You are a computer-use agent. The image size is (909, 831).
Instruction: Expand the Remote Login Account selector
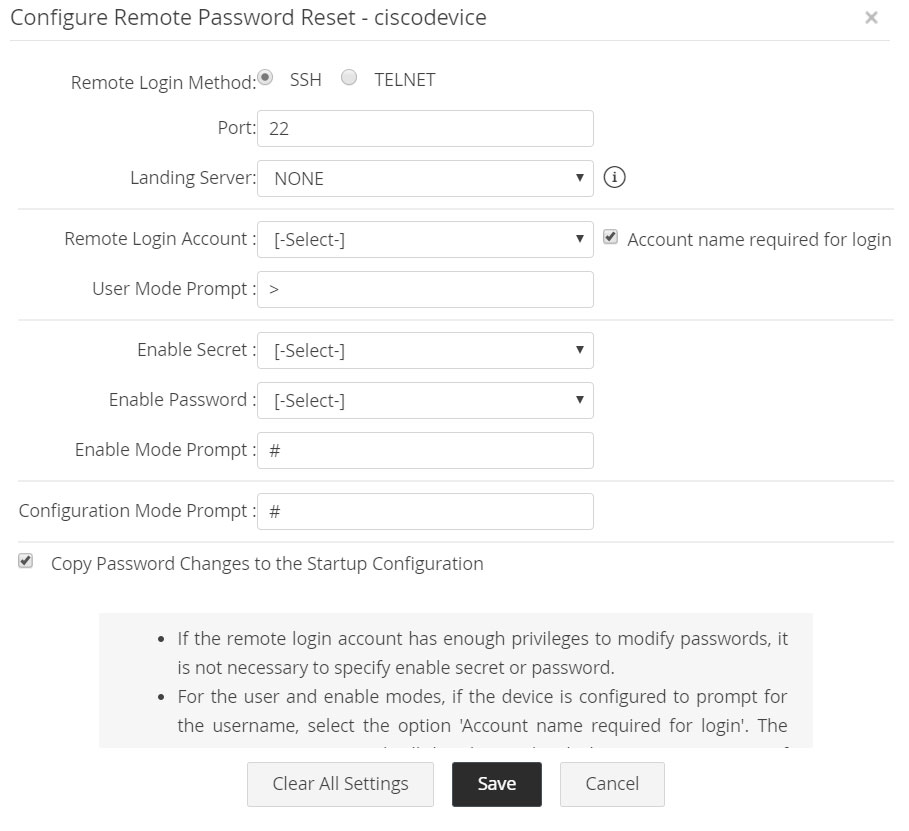(x=425, y=239)
